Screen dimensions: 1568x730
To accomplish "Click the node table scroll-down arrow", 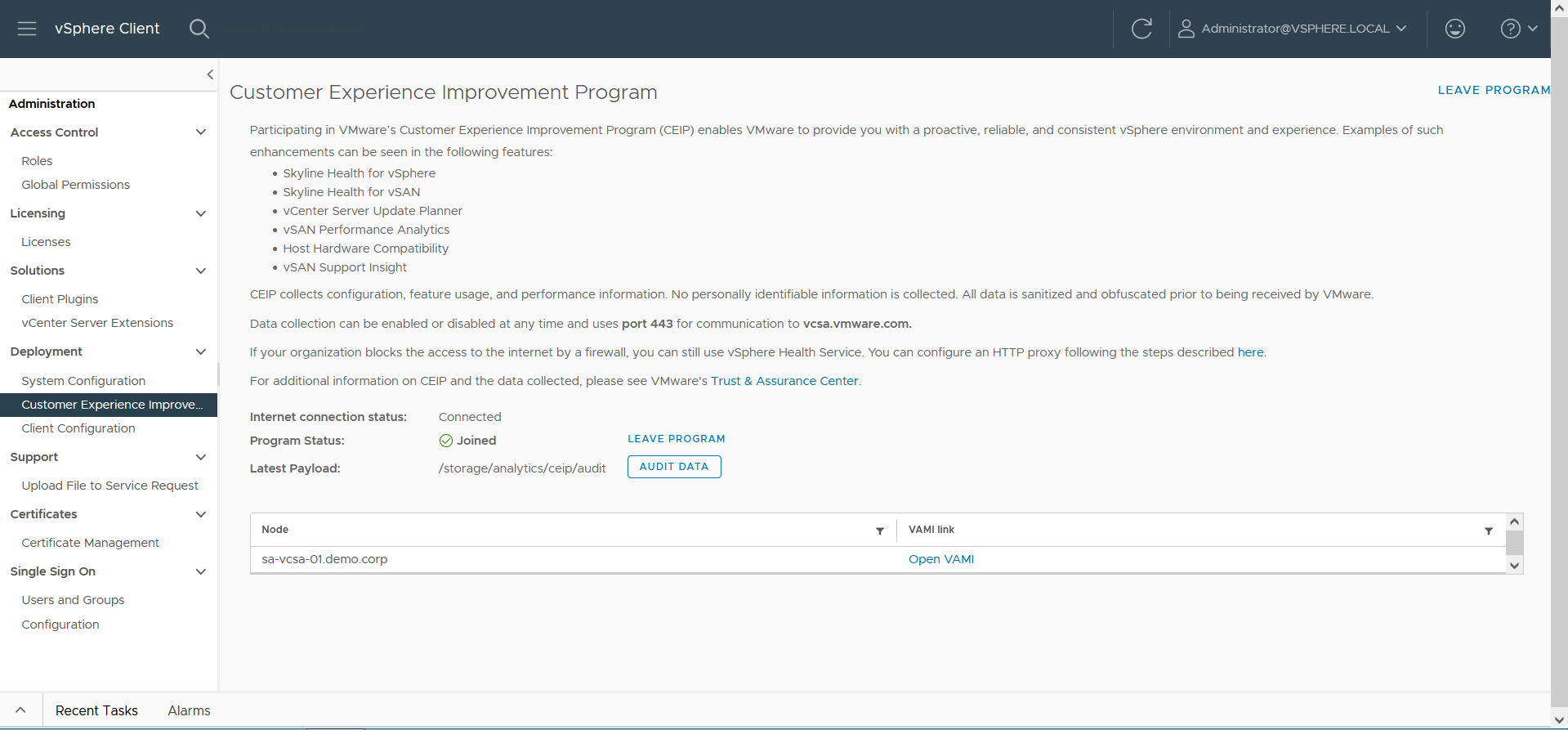I will pos(1514,566).
